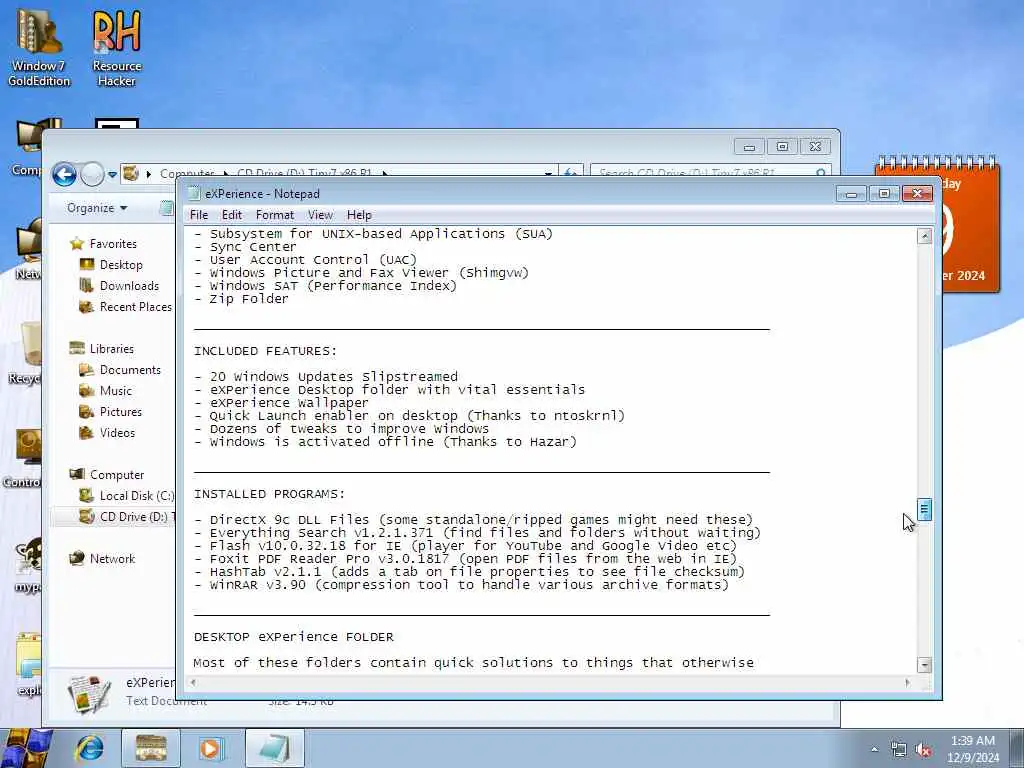The width and height of the screenshot is (1024, 768).
Task: Open the Videos library
Action: (118, 432)
